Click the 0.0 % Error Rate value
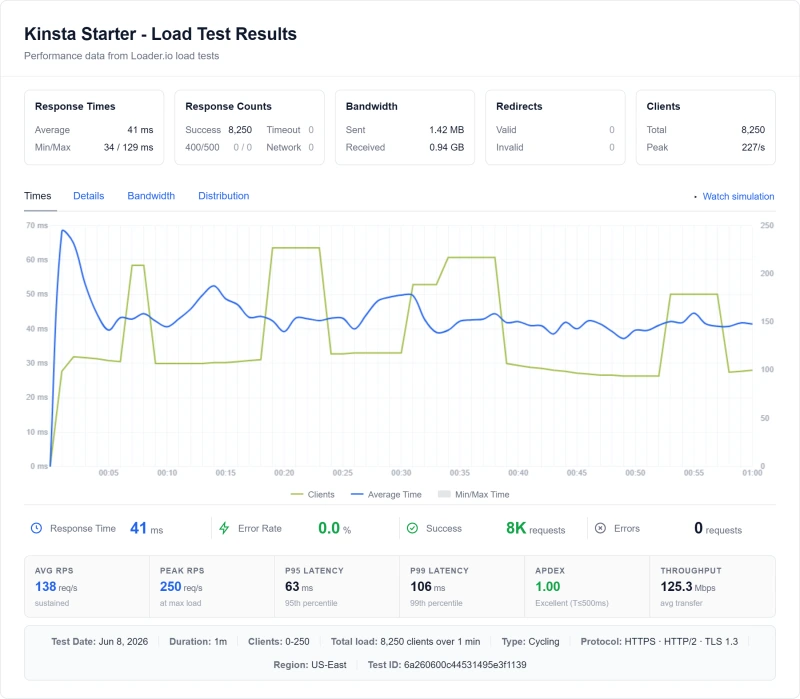 [335, 528]
